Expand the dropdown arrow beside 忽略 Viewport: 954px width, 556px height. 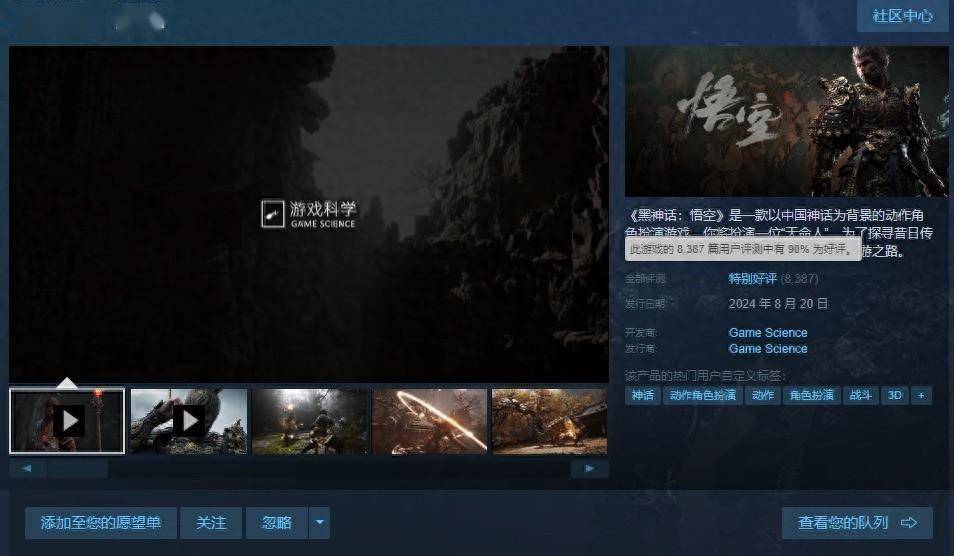point(319,523)
